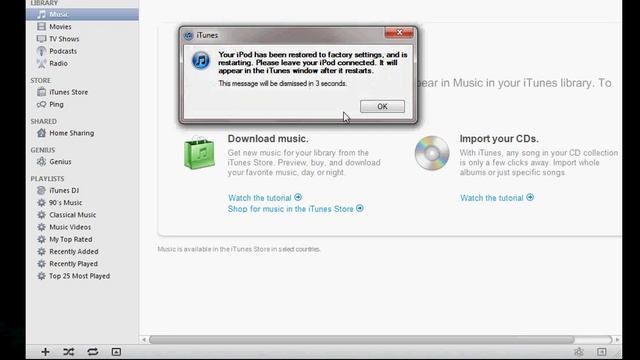The width and height of the screenshot is (640, 360).
Task: Click the Classical Music gear icon
Action: pyautogui.click(x=41, y=215)
